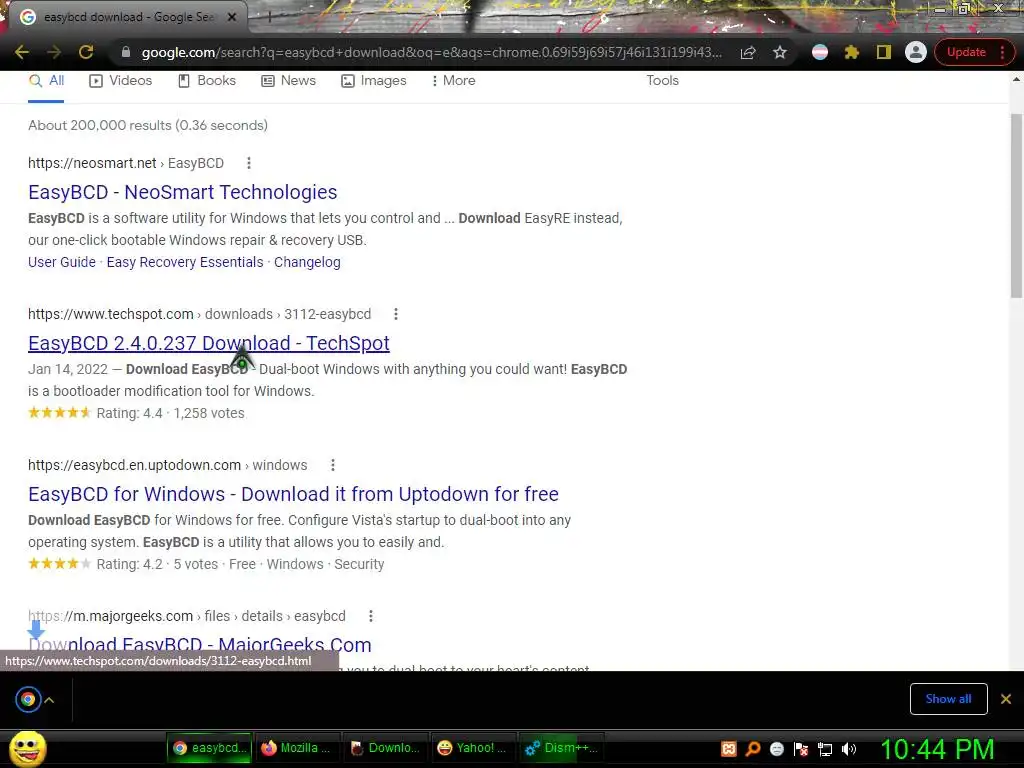Click the page vertical scrollbar
The width and height of the screenshot is (1024, 768).
1016,206
